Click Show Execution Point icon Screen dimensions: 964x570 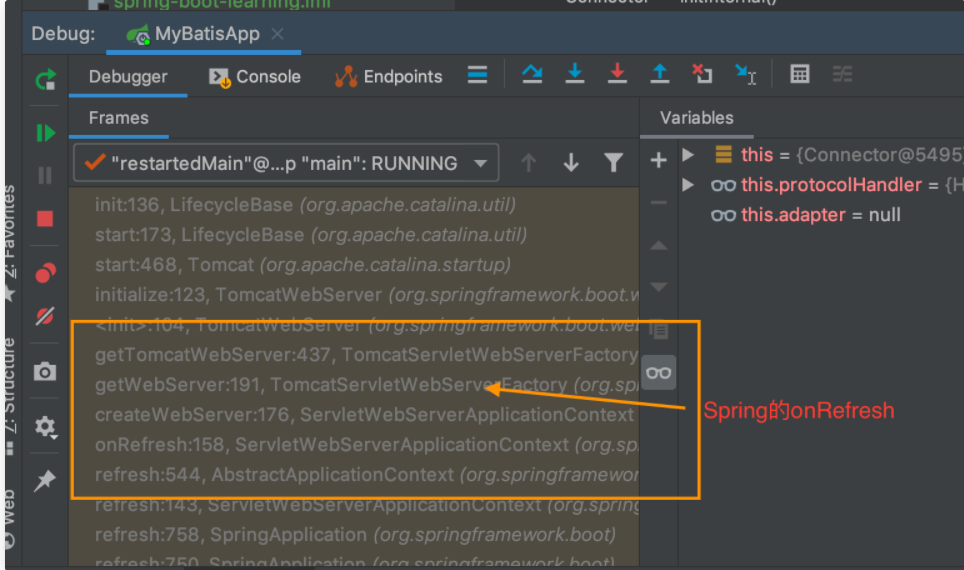[477, 75]
